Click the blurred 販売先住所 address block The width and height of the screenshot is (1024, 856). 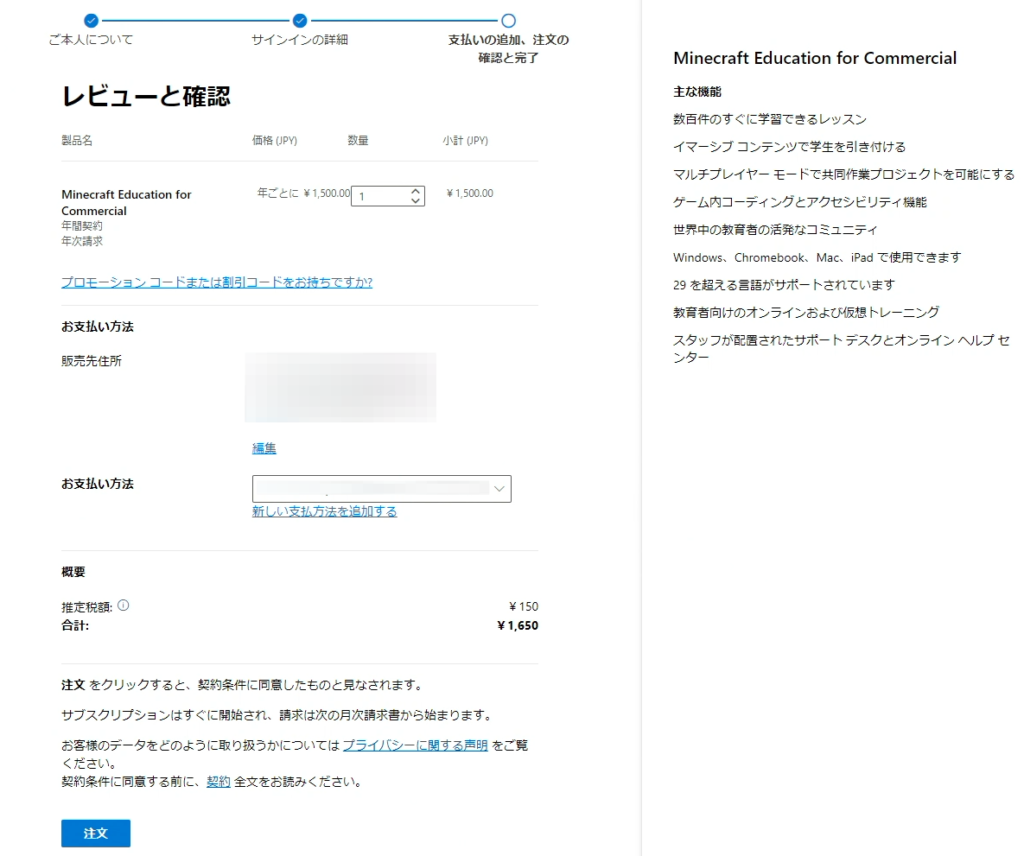pos(340,387)
